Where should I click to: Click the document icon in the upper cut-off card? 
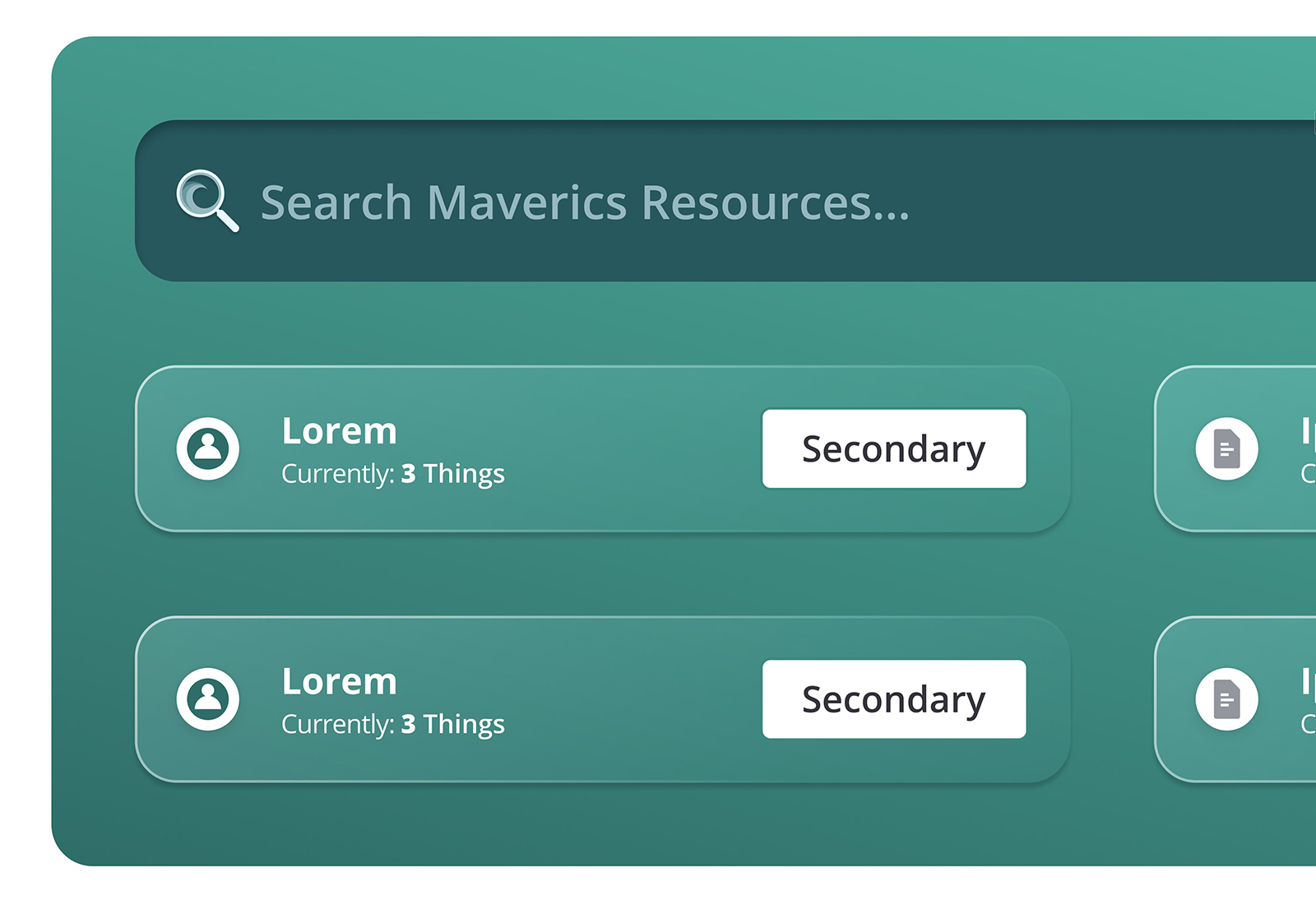click(1226, 448)
